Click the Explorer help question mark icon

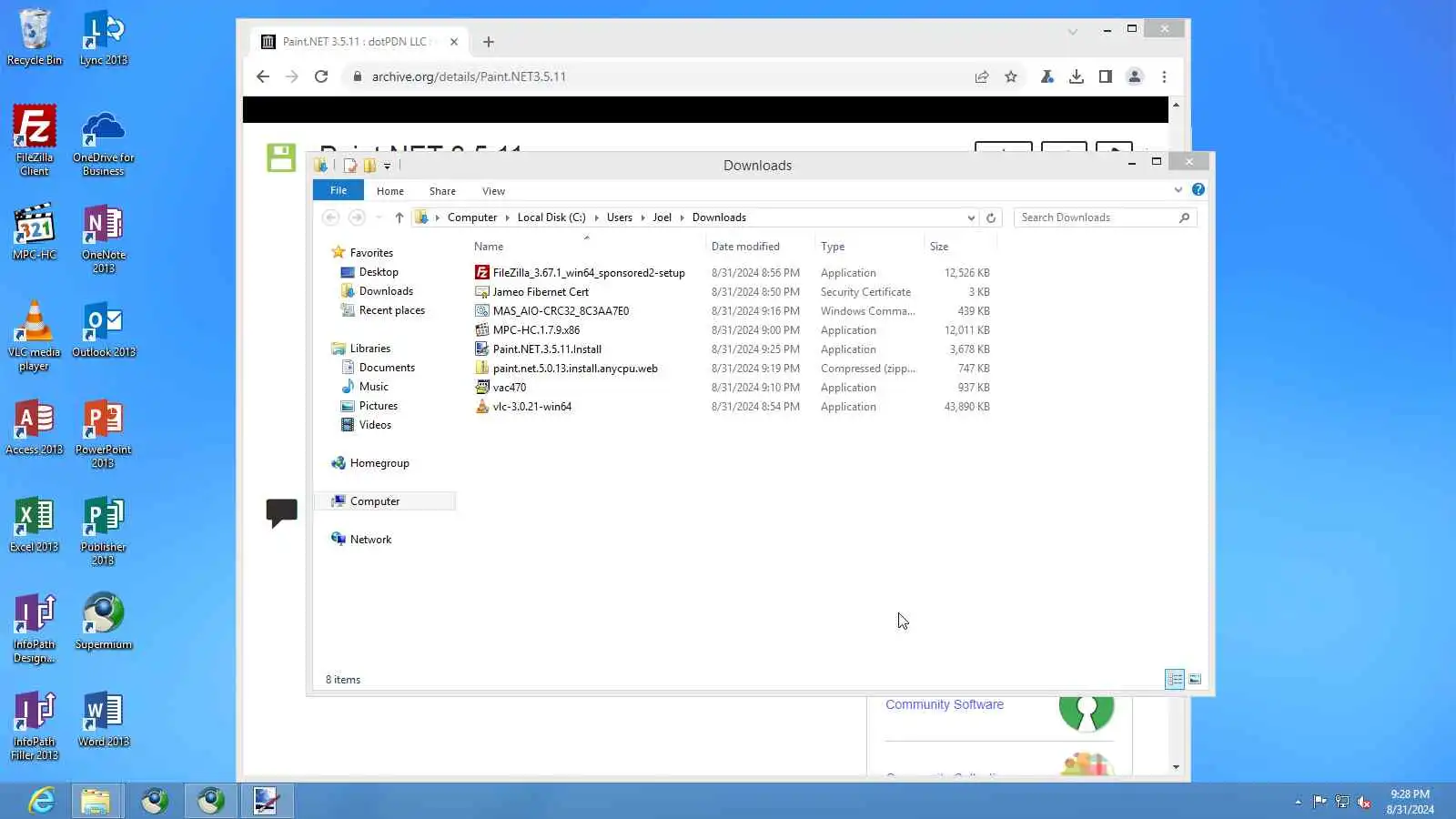point(1198,189)
